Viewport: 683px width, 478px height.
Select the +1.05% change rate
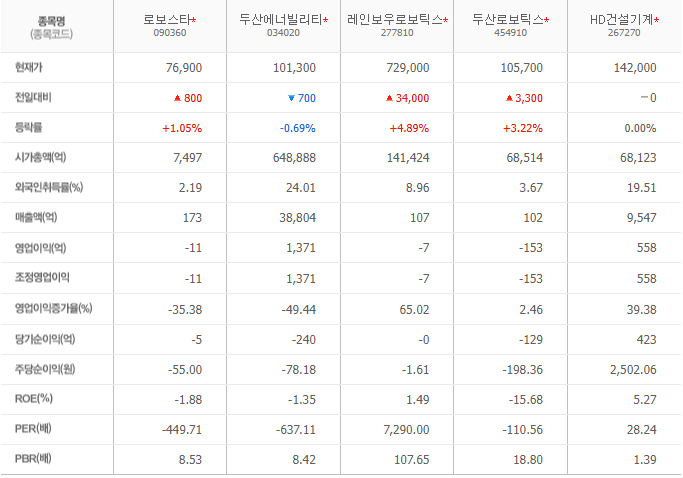pos(182,128)
